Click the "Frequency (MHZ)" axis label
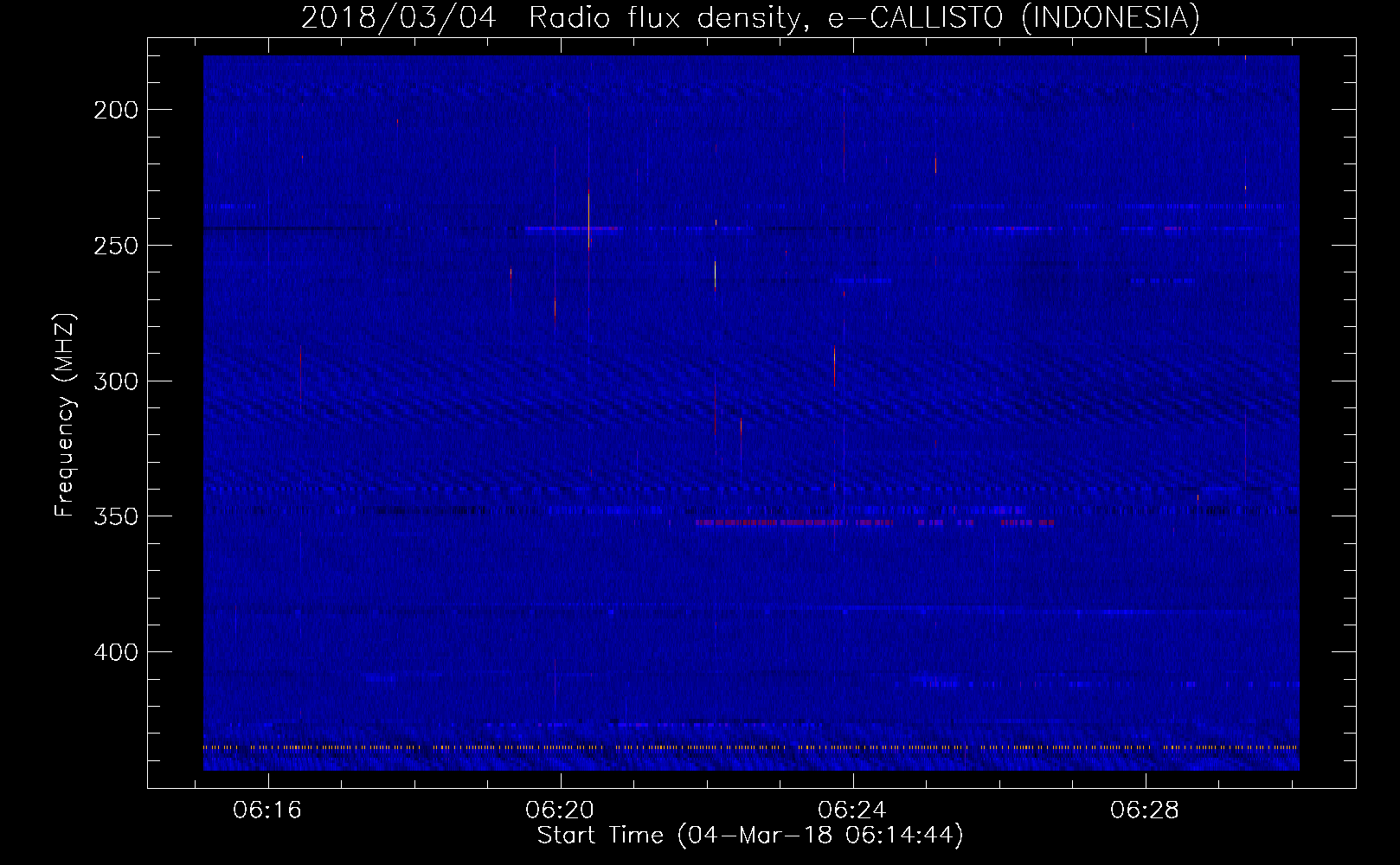The image size is (1400, 865). pyautogui.click(x=65, y=414)
